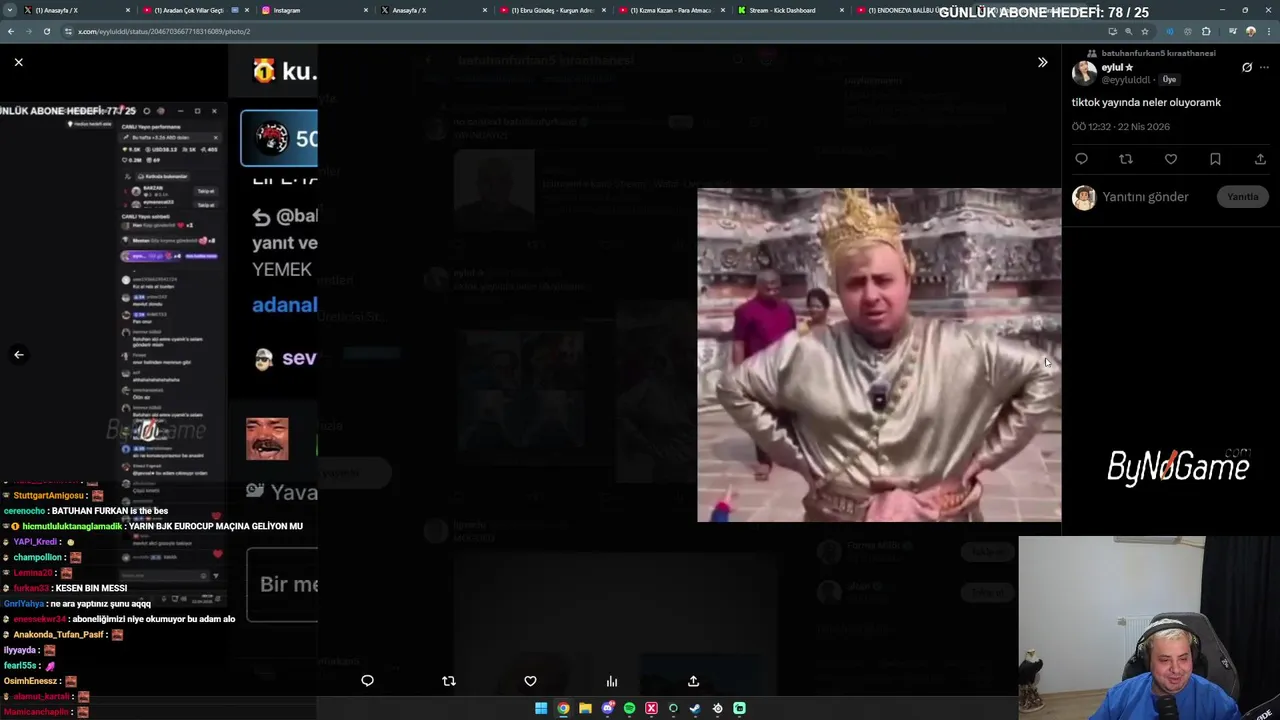
Task: Open the Kick icon at taskbar end
Action: [x=739, y=708]
